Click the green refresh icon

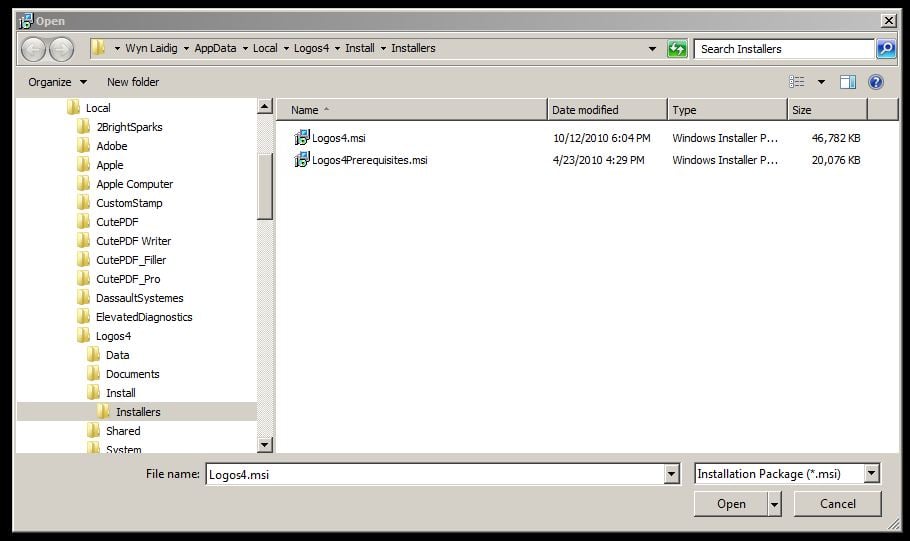pyautogui.click(x=677, y=49)
